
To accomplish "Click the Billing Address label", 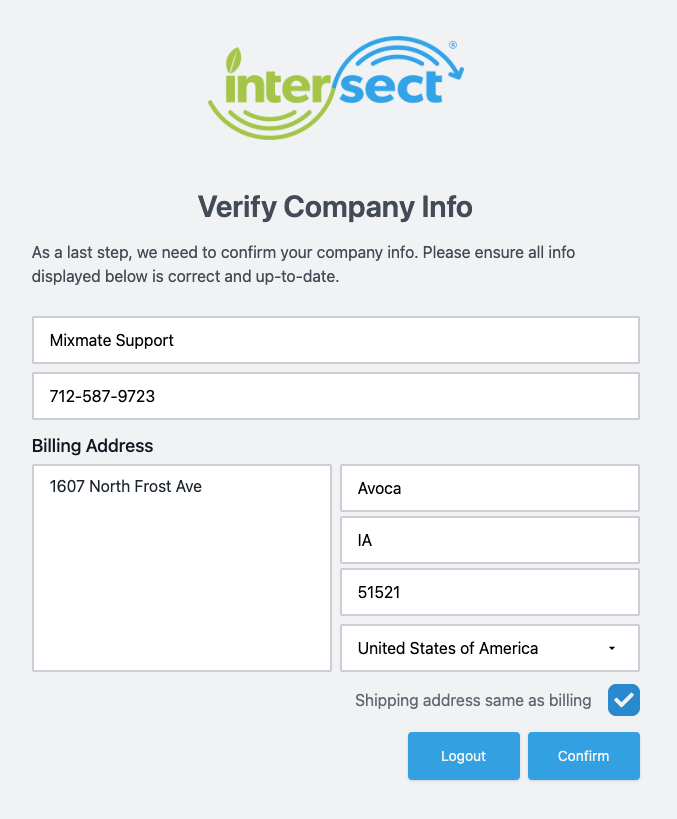I will (x=93, y=445).
